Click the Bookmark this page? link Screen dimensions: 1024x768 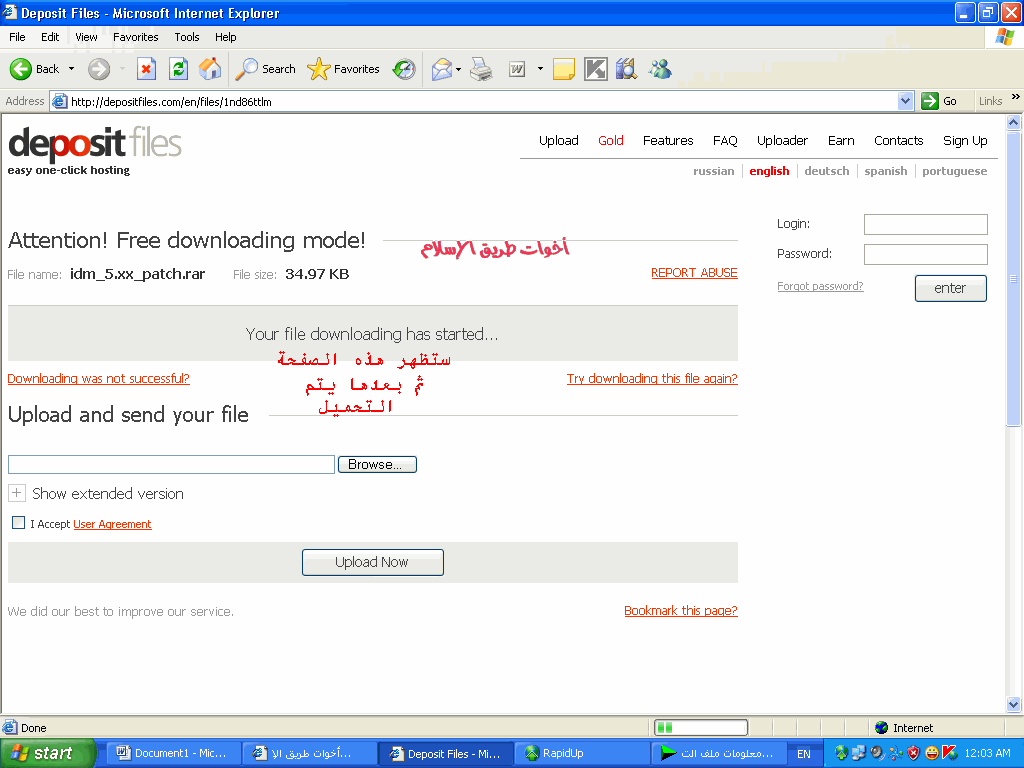pyautogui.click(x=680, y=611)
